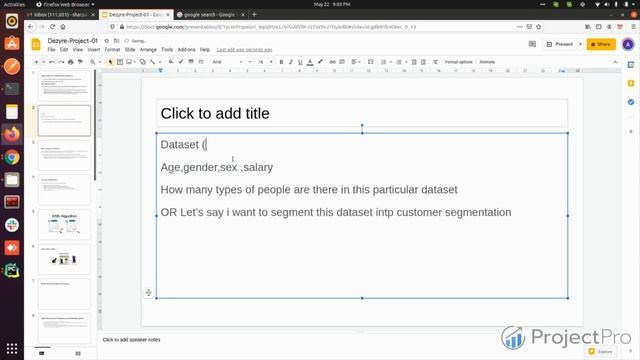Undo the last action
The width and height of the screenshot is (640, 360).
click(x=52, y=62)
